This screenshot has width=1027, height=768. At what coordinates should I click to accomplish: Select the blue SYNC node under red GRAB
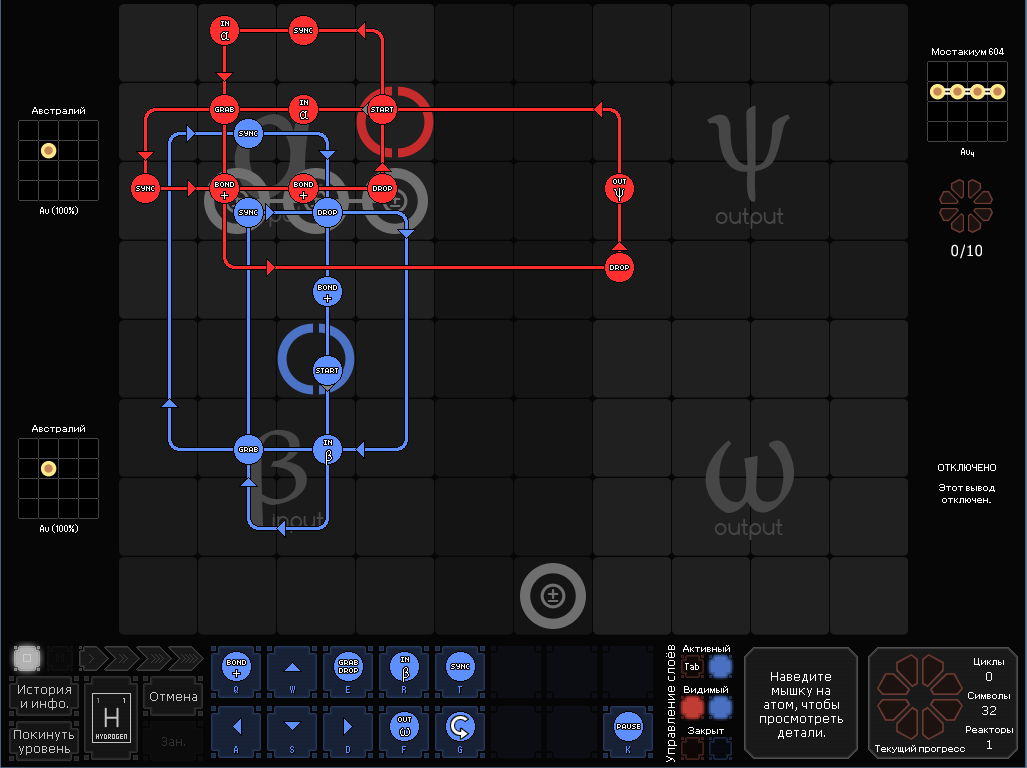pyautogui.click(x=248, y=134)
